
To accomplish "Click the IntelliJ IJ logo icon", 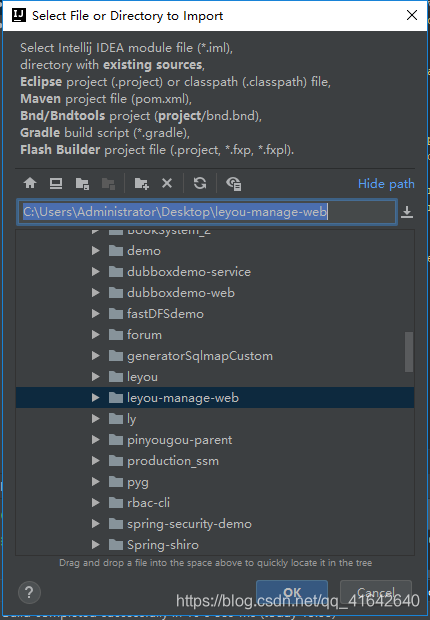I will pos(19,15).
